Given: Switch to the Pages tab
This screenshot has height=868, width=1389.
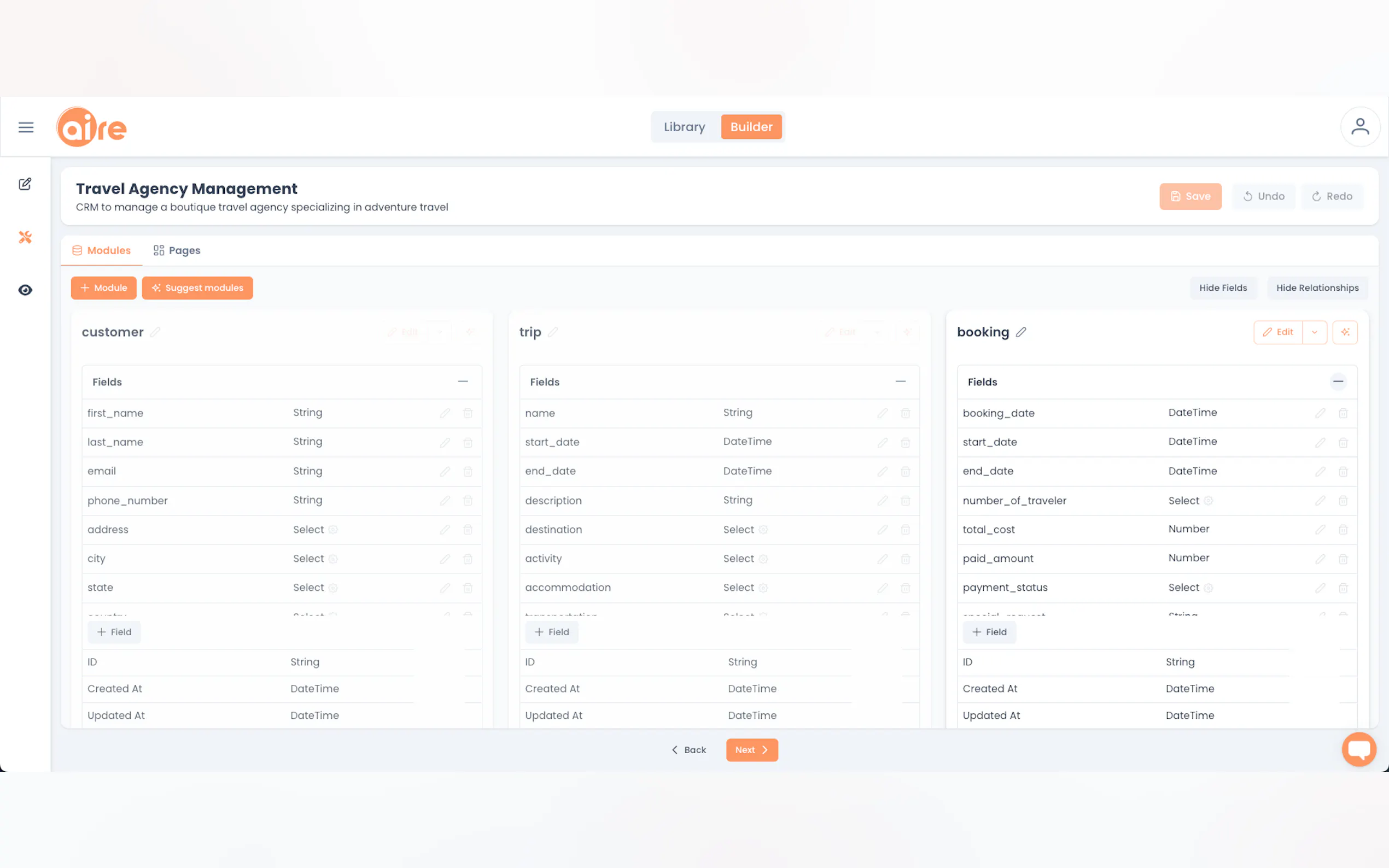Looking at the screenshot, I should click(x=177, y=250).
